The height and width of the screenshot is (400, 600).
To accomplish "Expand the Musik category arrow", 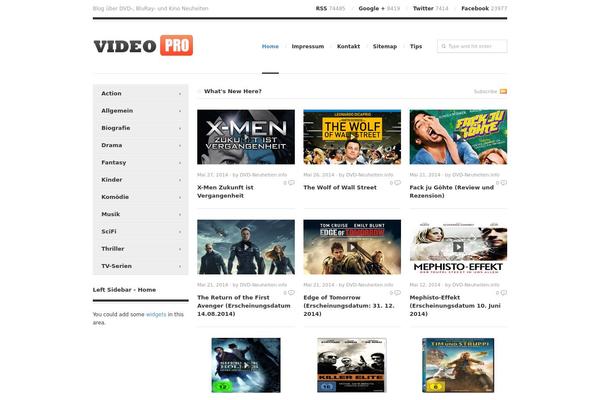I will (180, 214).
